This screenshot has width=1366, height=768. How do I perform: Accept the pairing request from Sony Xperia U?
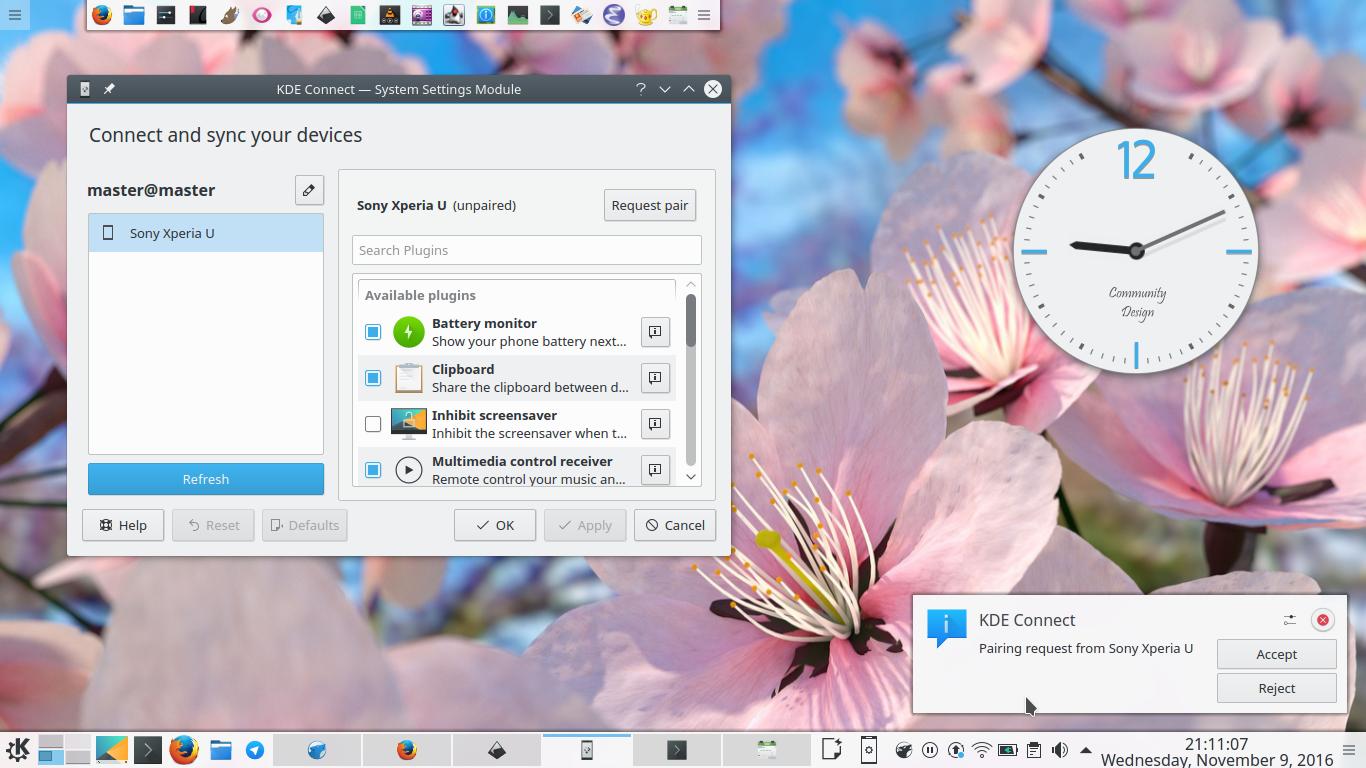tap(1276, 654)
